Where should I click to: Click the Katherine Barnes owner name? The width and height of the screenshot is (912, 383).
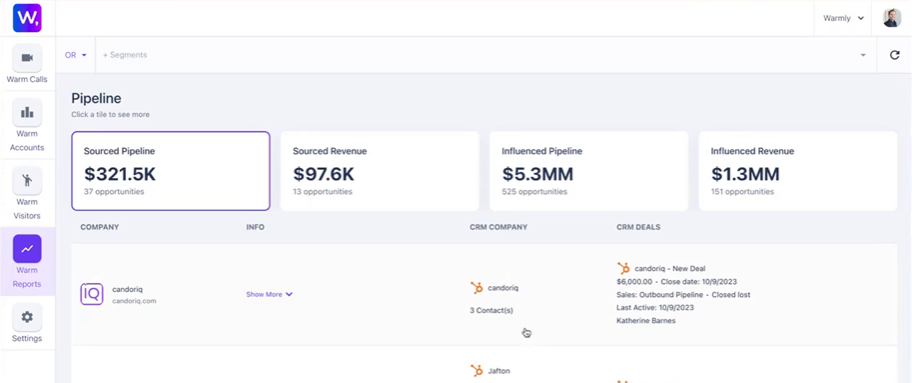(646, 321)
